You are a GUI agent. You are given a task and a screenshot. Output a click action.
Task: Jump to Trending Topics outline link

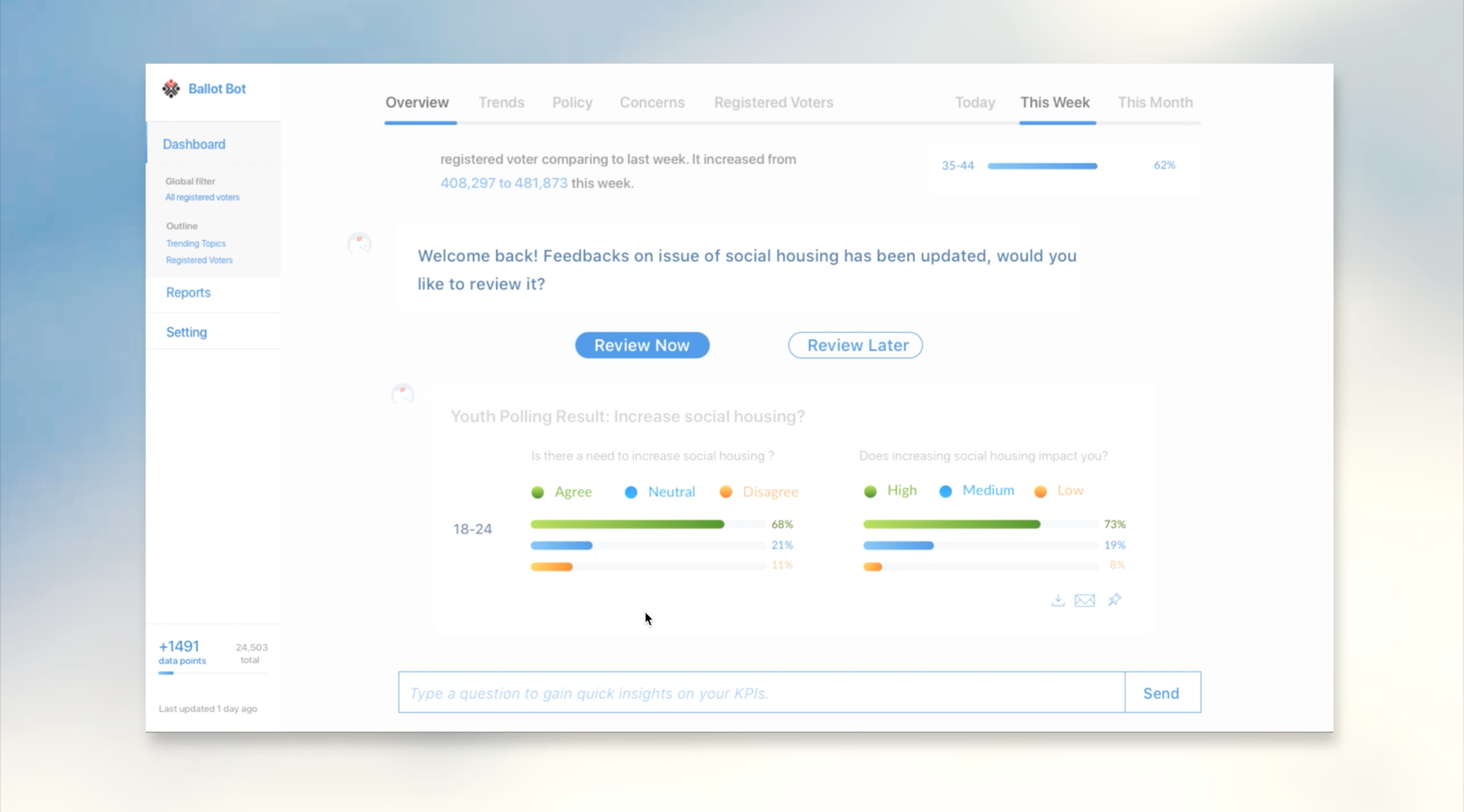[x=196, y=244]
